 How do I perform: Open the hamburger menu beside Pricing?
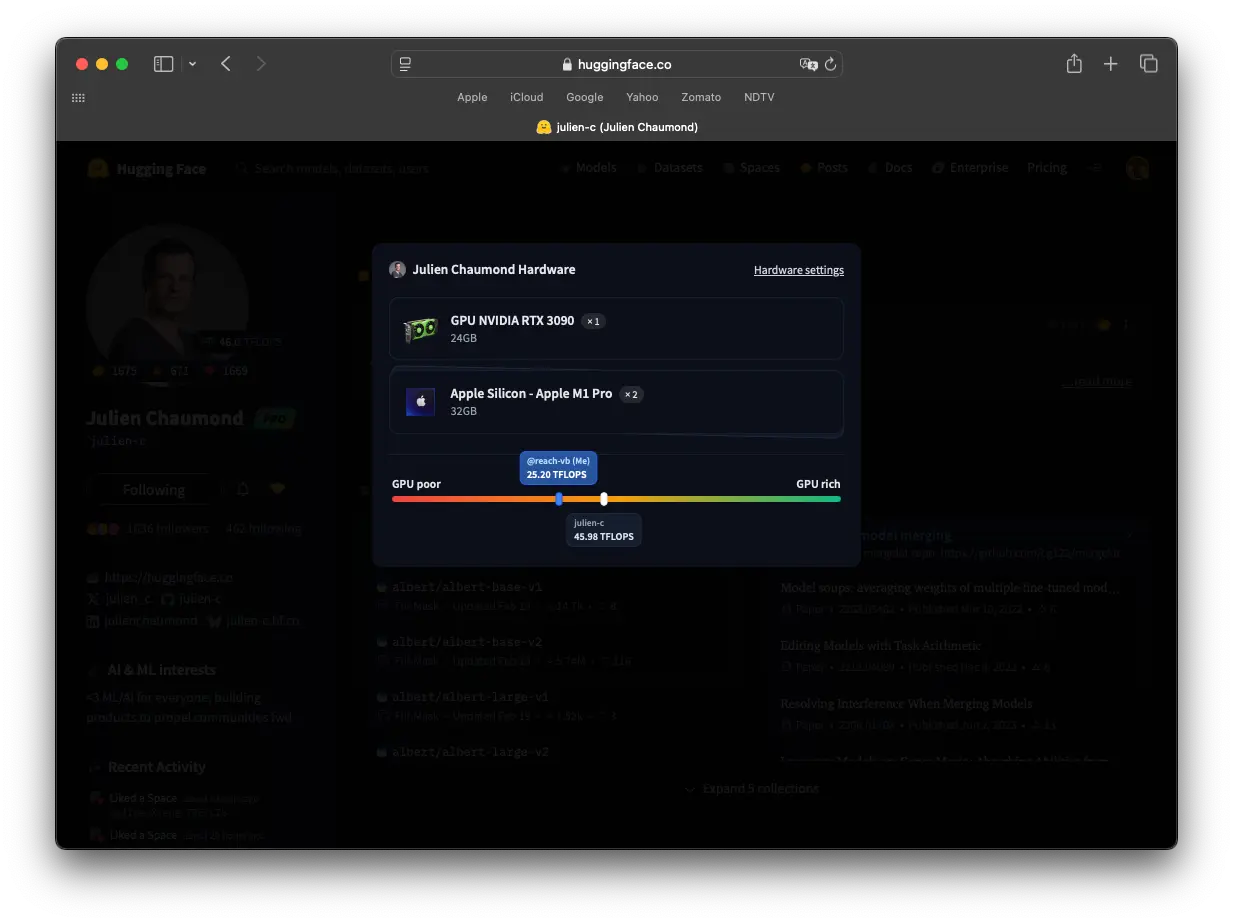coord(1096,168)
